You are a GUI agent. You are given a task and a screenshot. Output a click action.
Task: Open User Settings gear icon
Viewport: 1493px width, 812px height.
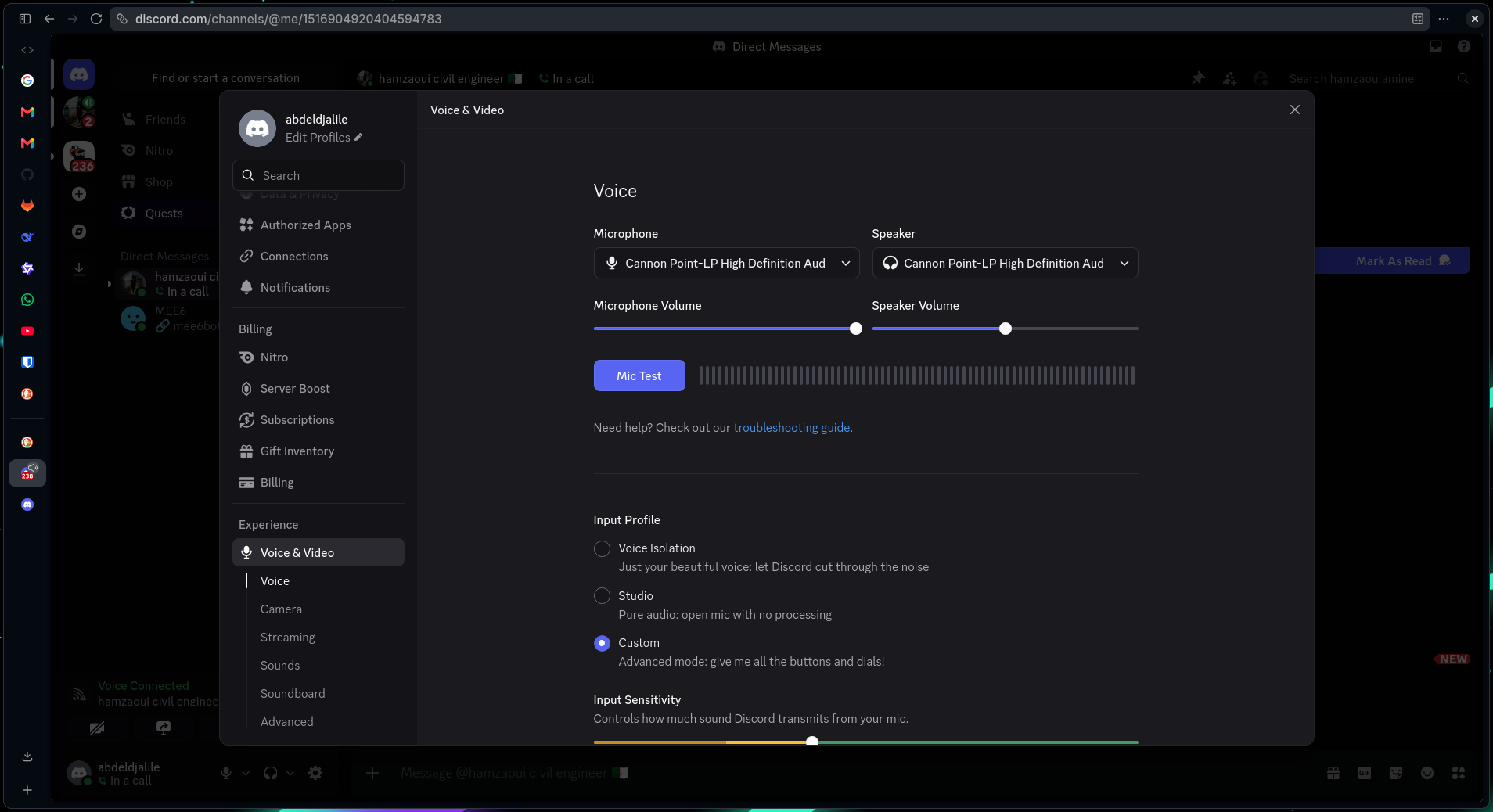[315, 773]
